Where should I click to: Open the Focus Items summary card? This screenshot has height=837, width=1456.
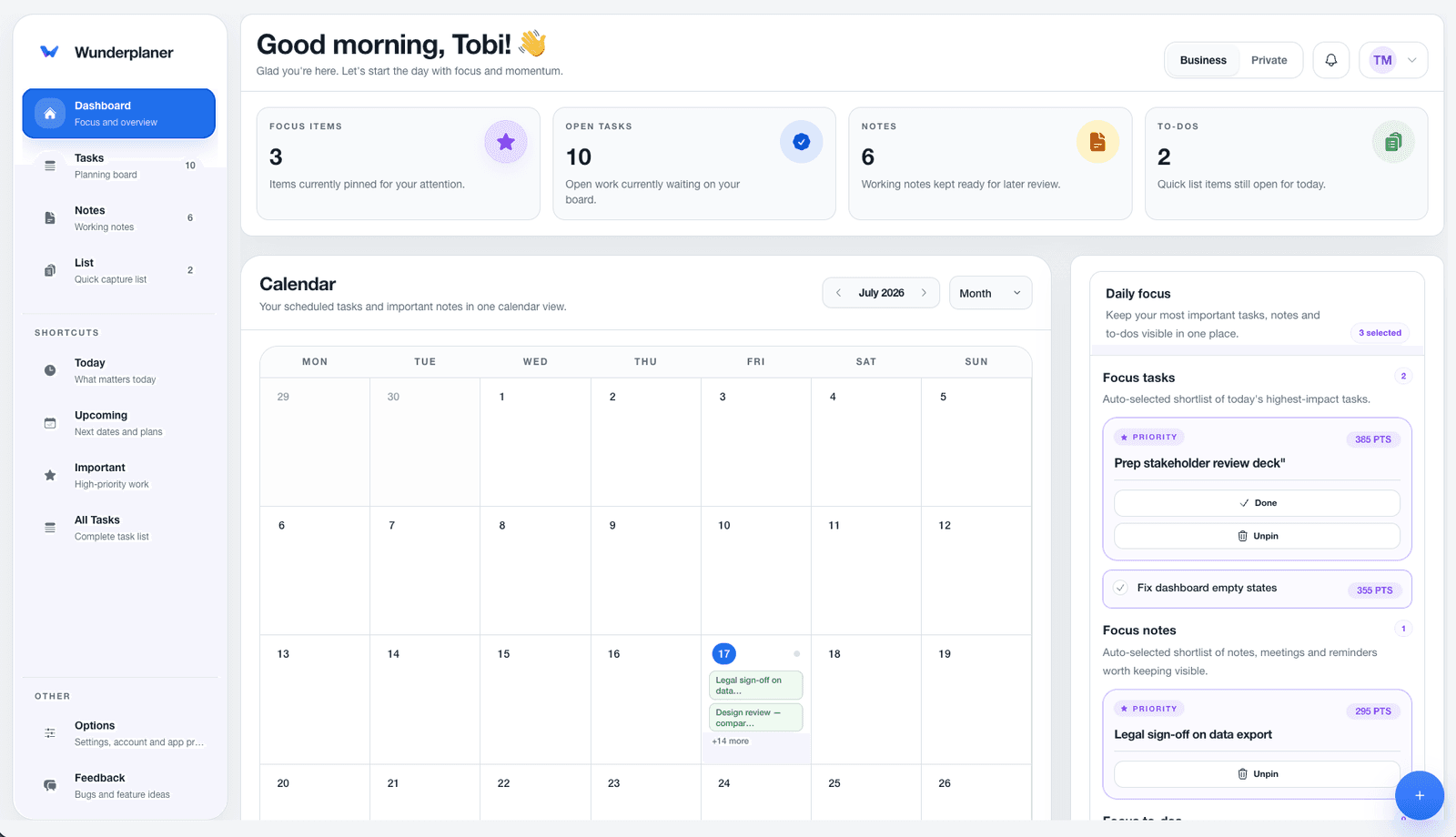[x=399, y=164]
